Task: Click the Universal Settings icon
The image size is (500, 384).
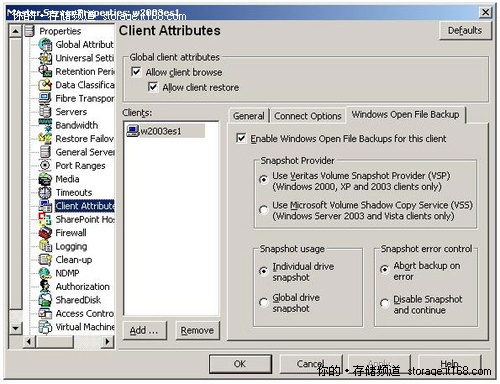Action: coord(45,58)
